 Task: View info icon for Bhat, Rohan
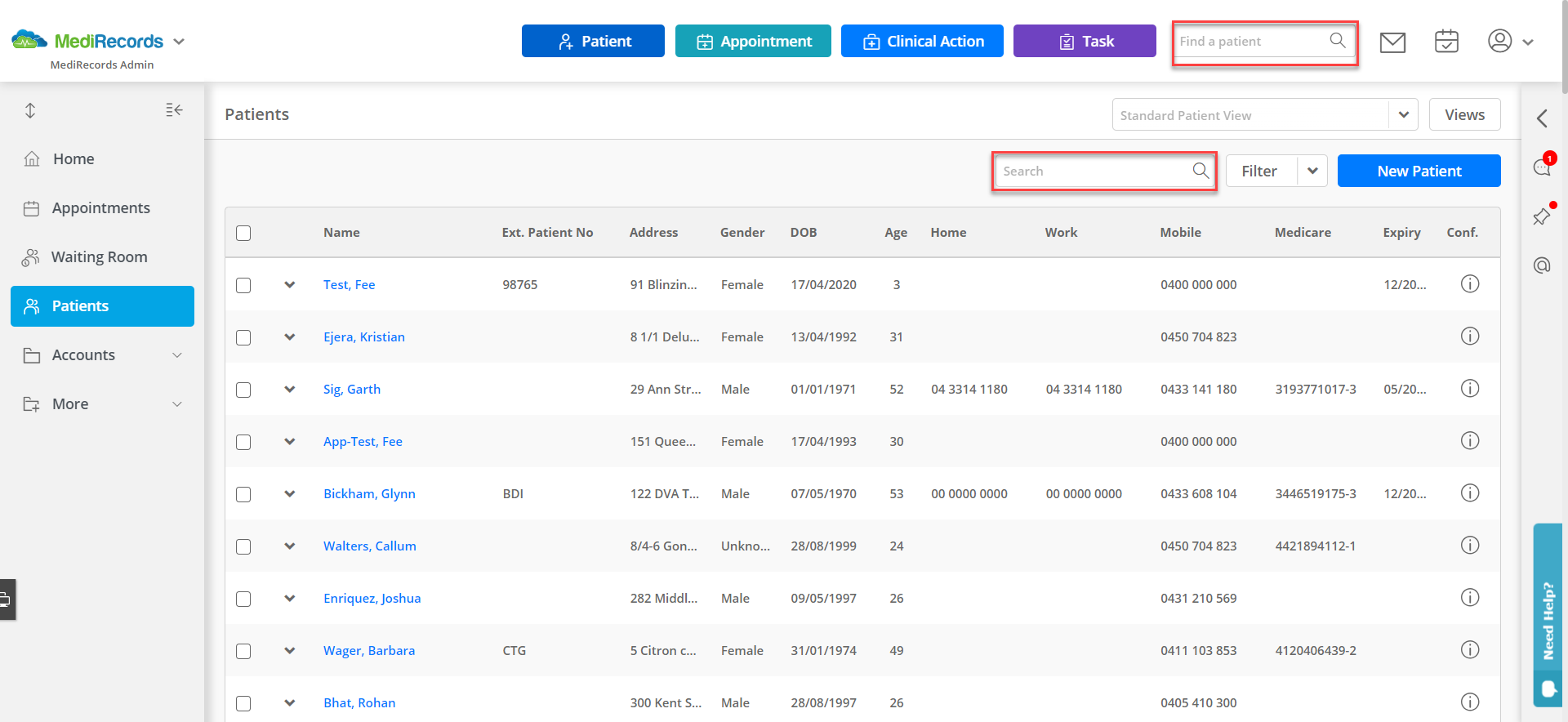click(x=1470, y=702)
